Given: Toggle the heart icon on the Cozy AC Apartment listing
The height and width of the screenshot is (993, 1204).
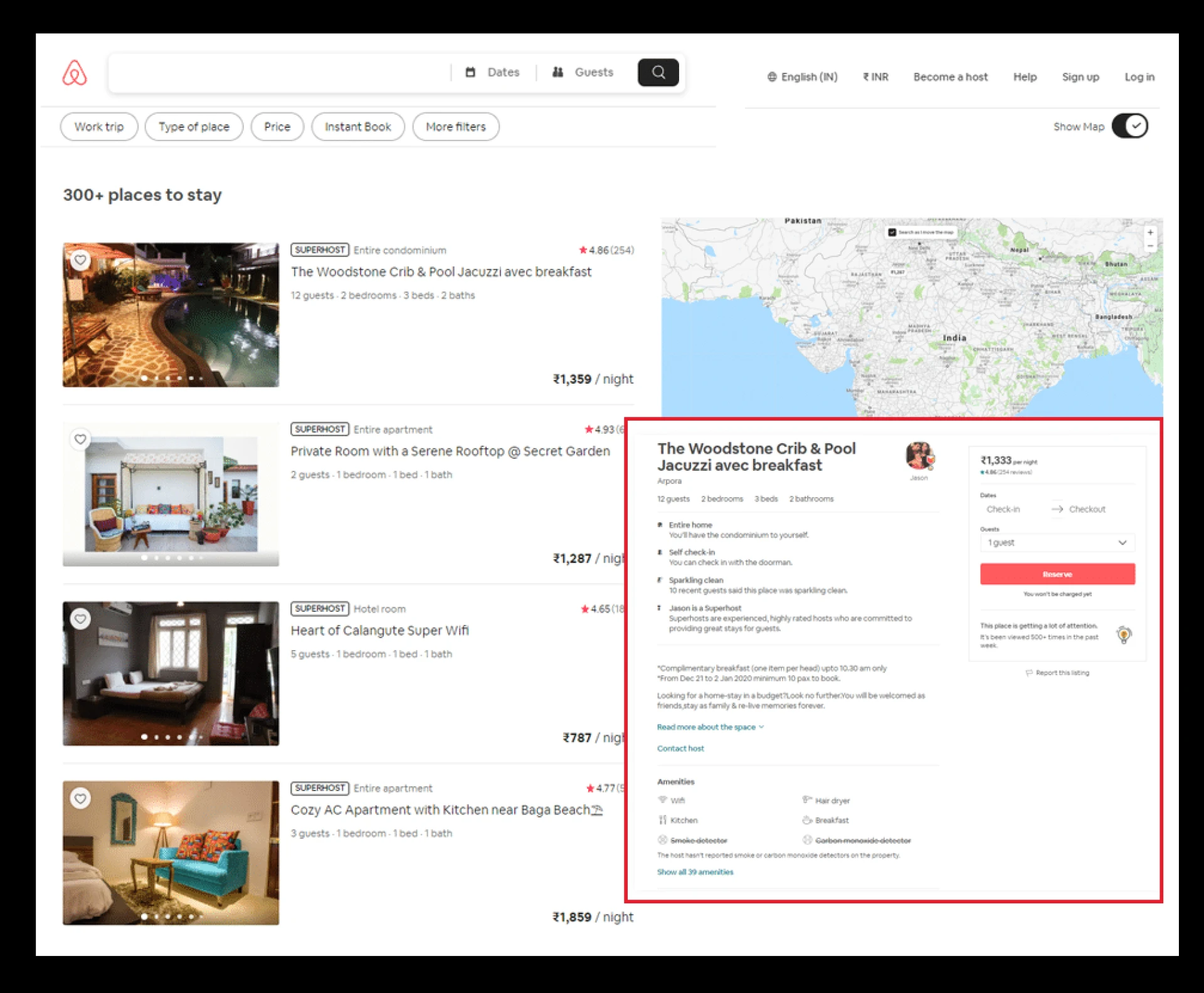Looking at the screenshot, I should (x=80, y=799).
